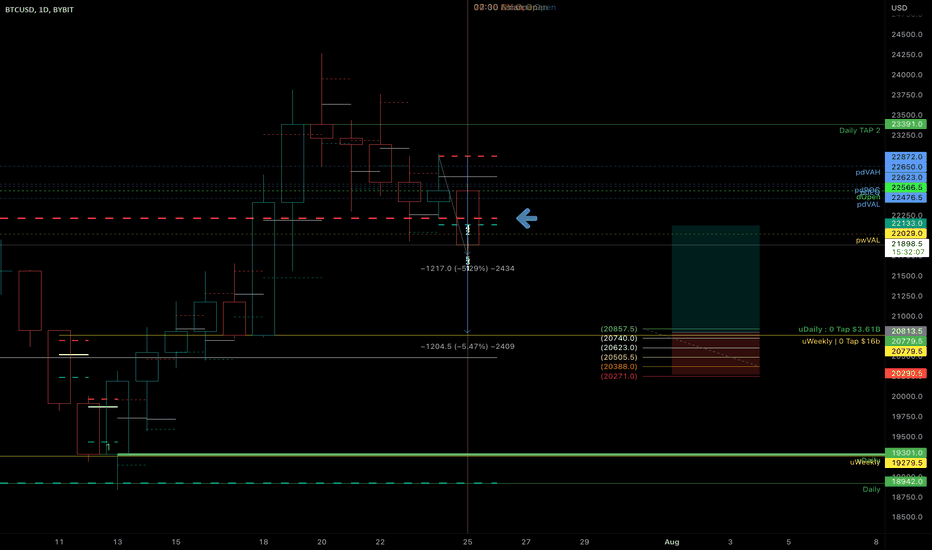Image resolution: width=932 pixels, height=550 pixels.
Task: Click the 22623.0 price label
Action: point(906,177)
